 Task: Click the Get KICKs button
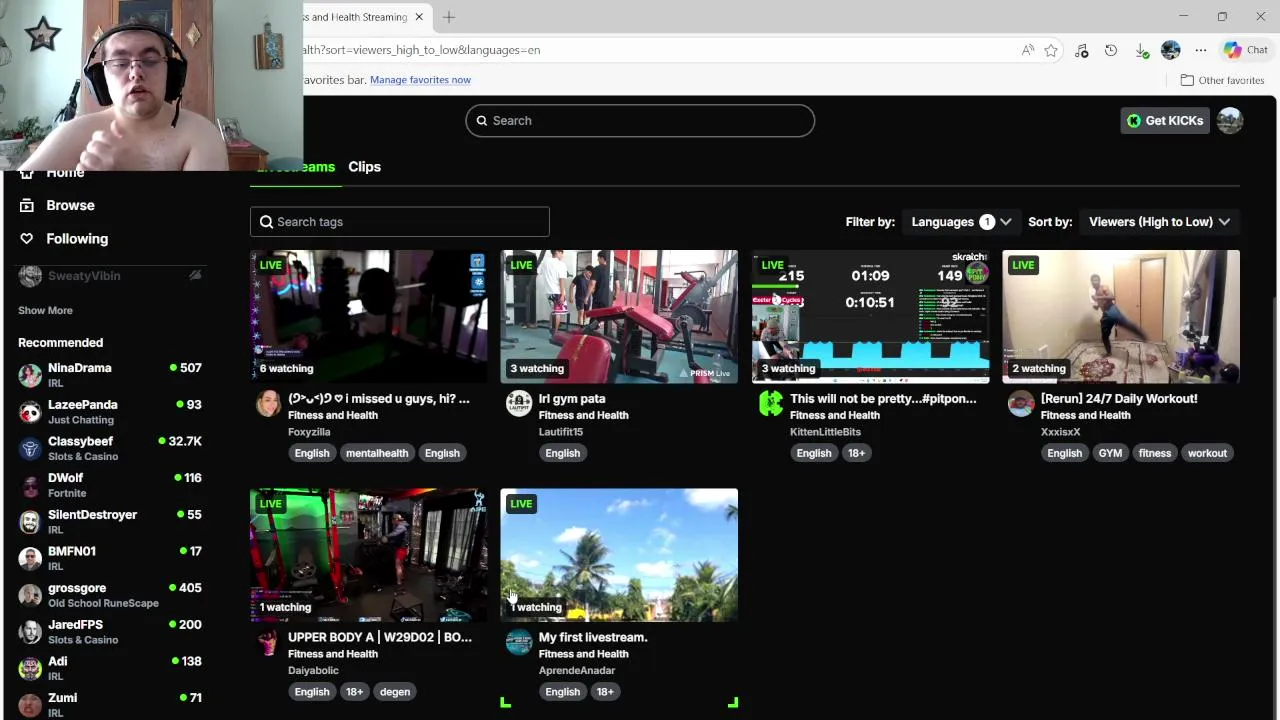pos(1165,120)
